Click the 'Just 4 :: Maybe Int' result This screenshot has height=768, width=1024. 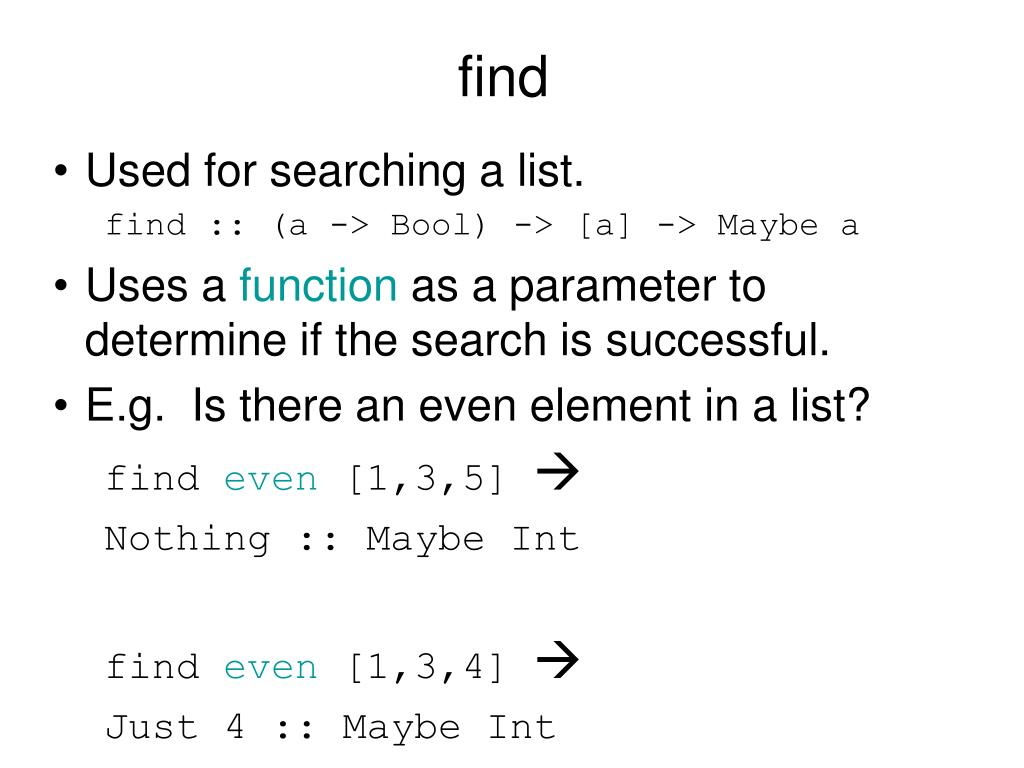(330, 728)
